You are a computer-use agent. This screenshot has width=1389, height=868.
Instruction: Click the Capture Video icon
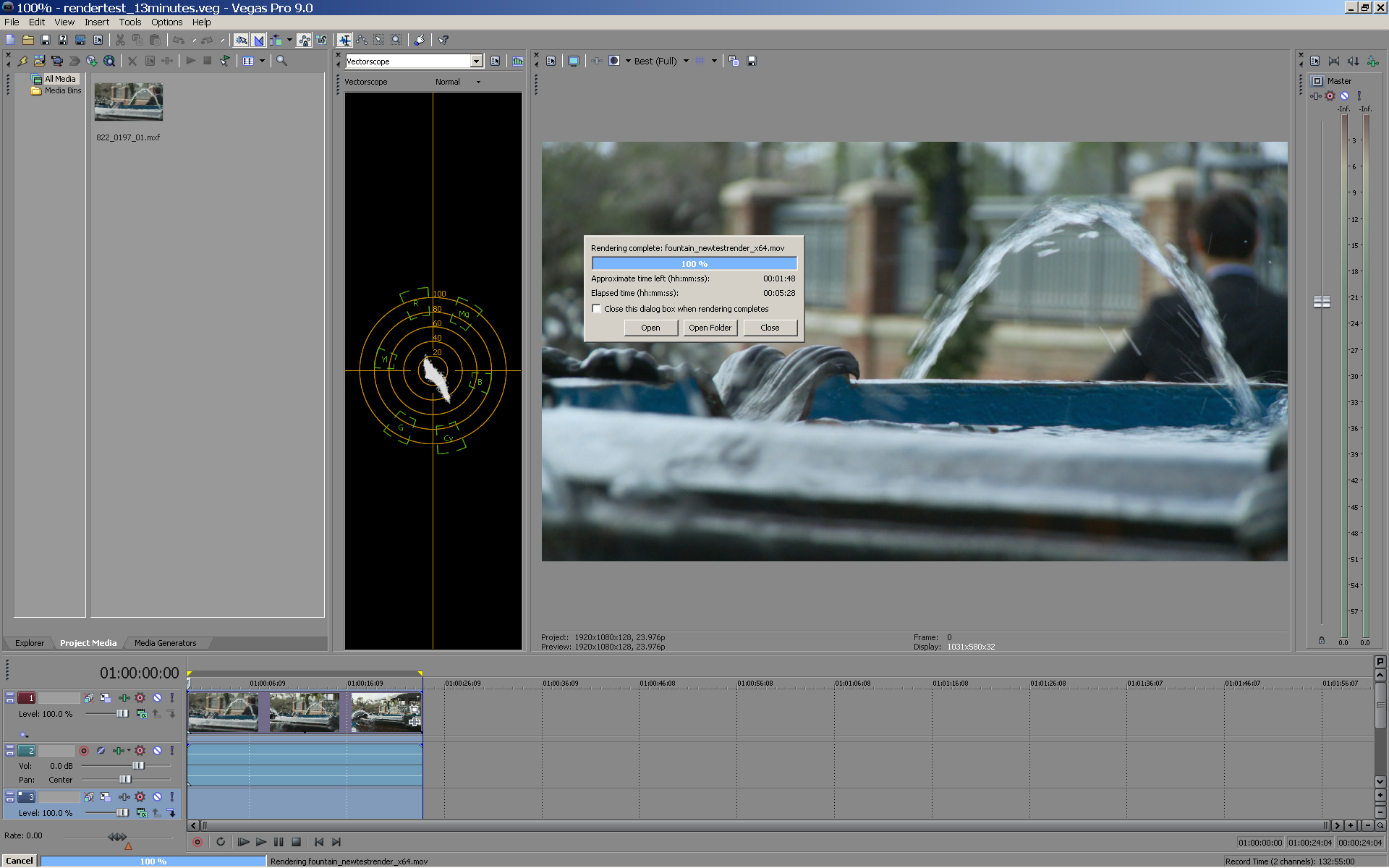click(x=57, y=61)
